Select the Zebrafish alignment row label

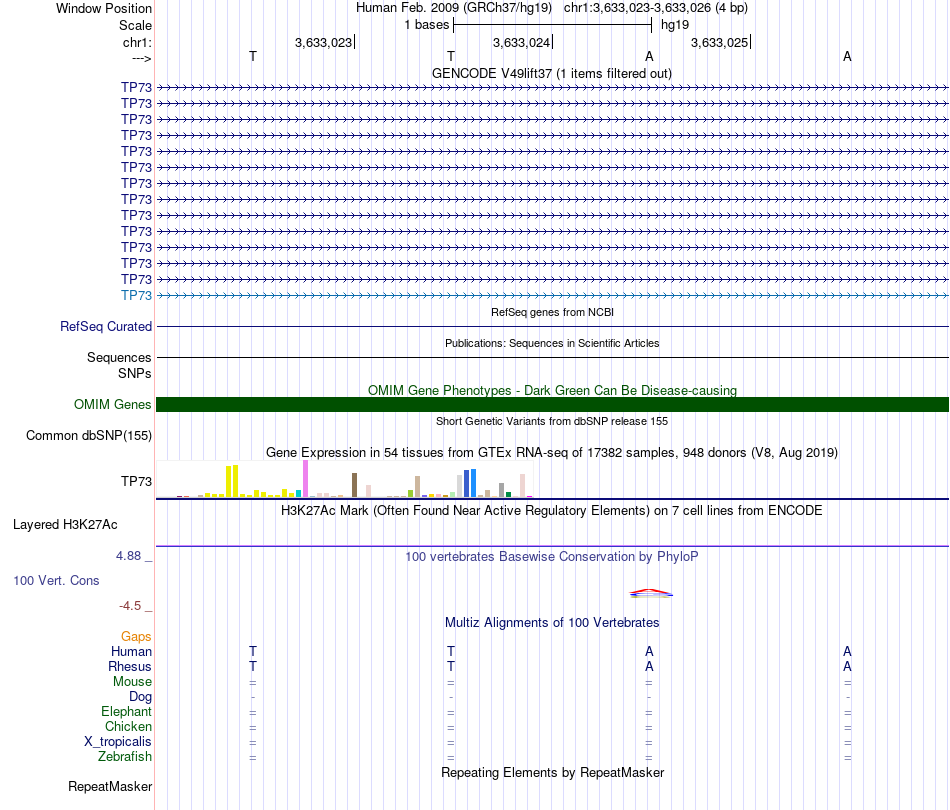125,757
